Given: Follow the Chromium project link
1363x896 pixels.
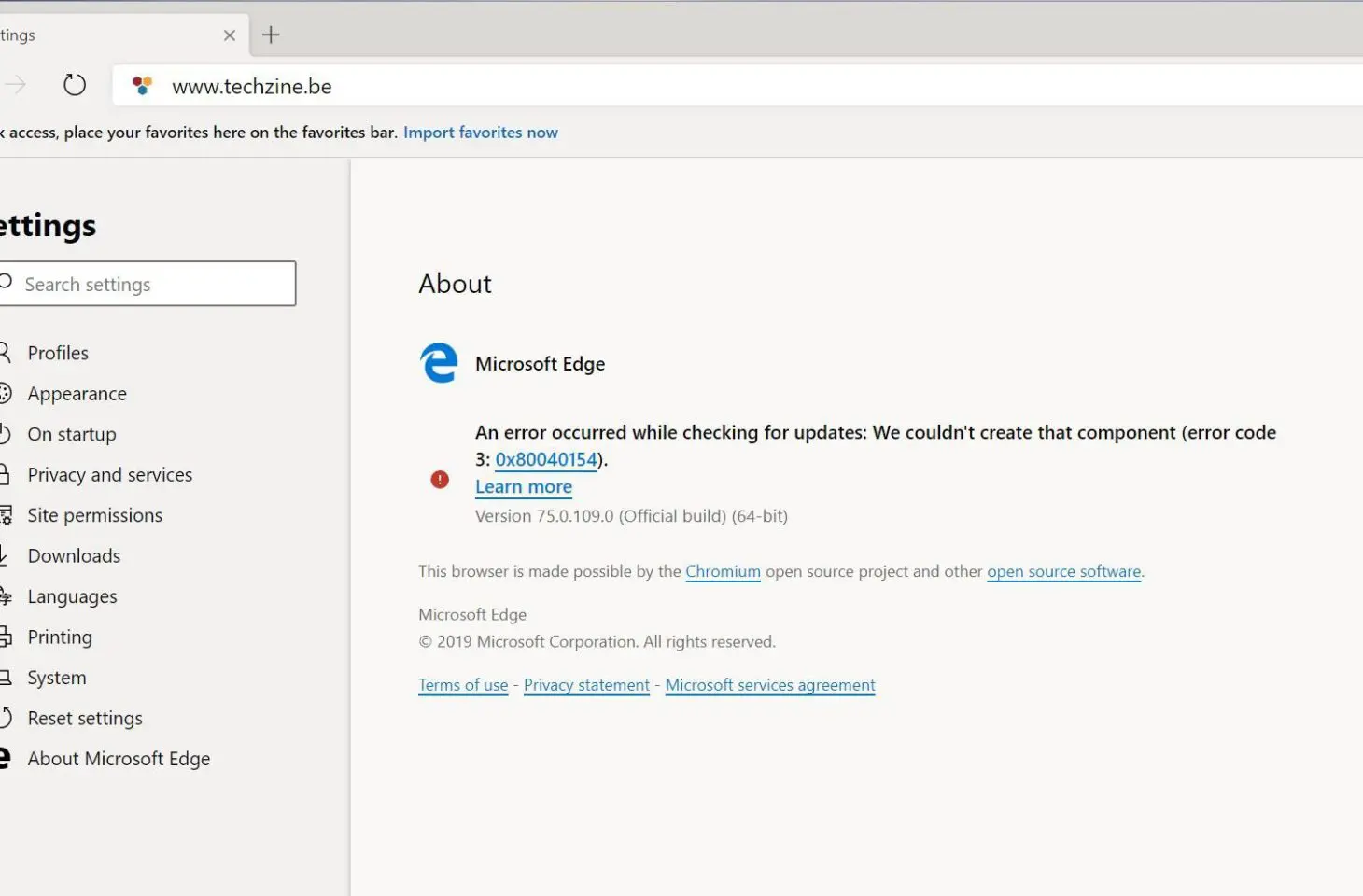Looking at the screenshot, I should click(x=723, y=570).
